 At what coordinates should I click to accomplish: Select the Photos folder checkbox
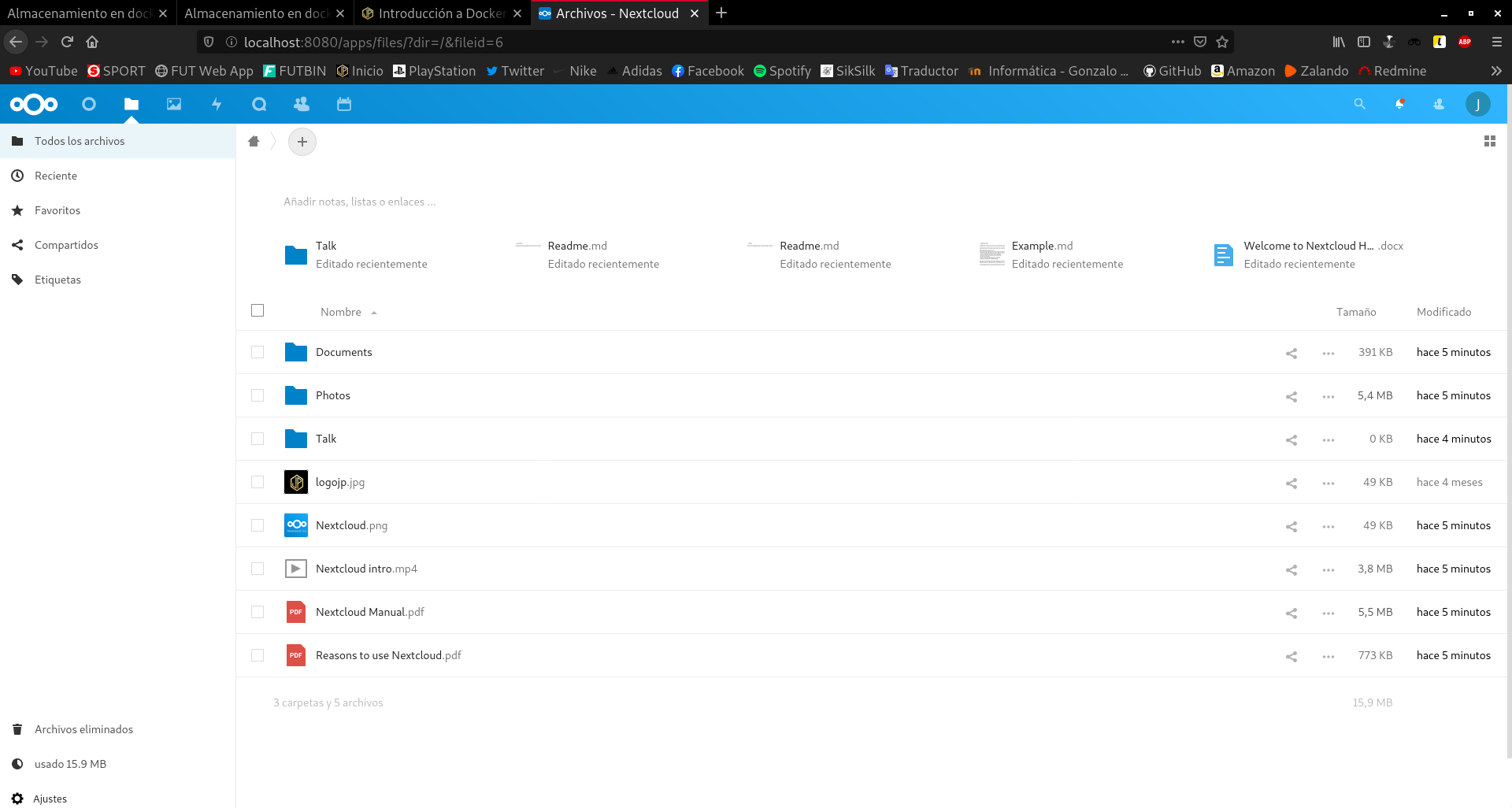[x=258, y=395]
